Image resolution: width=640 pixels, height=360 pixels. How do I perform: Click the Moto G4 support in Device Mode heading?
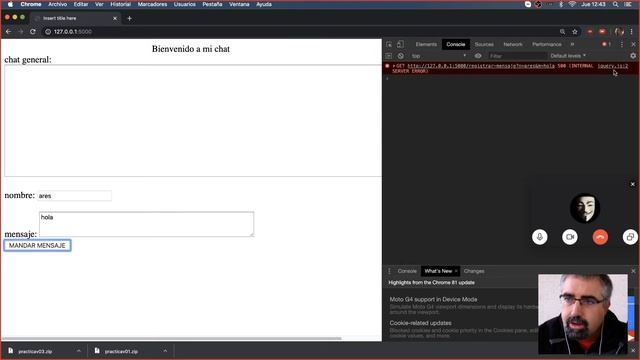tap(433, 299)
